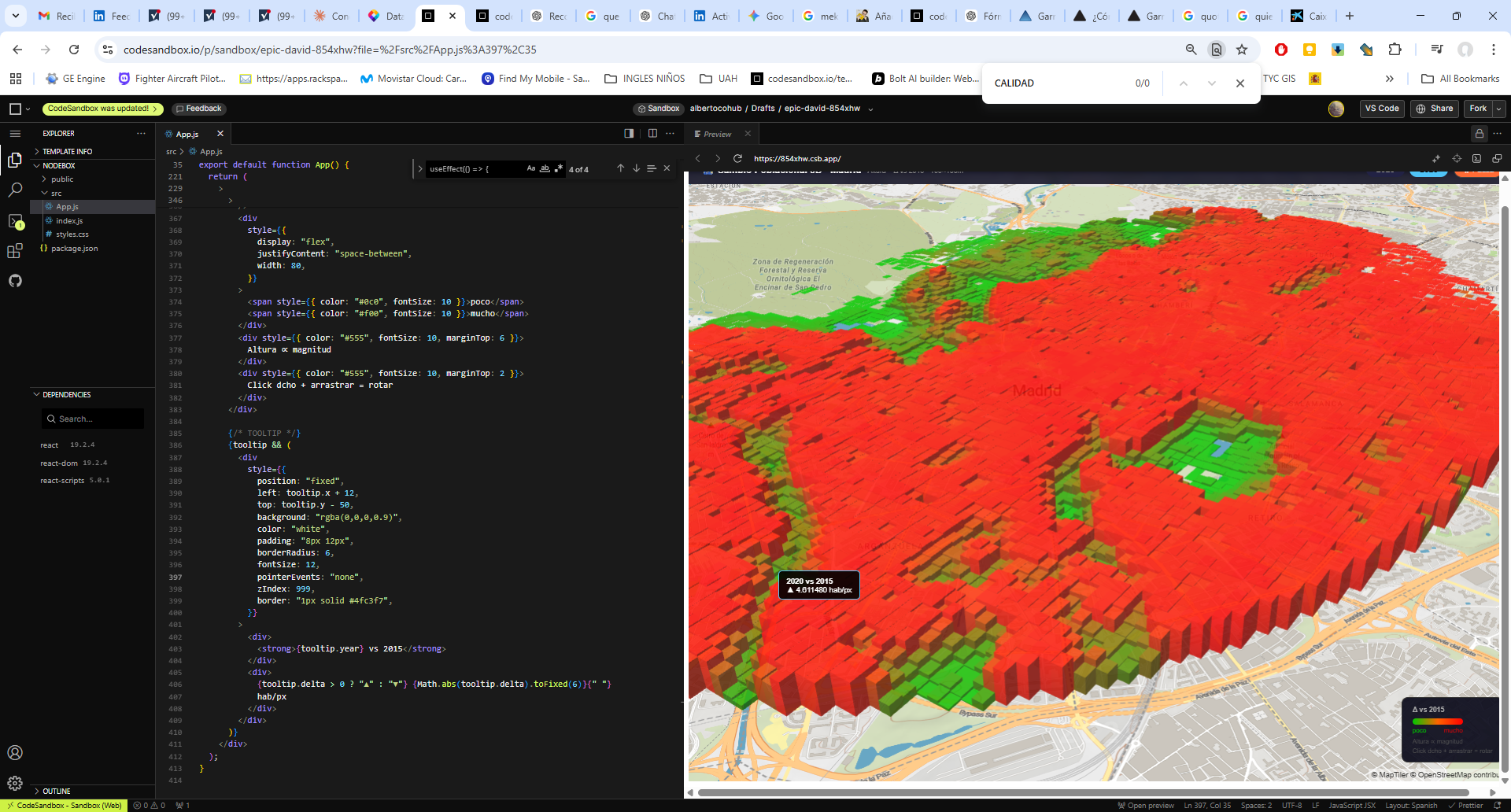Switch to the Preview tab
This screenshot has height=812, width=1511.
pos(717,134)
